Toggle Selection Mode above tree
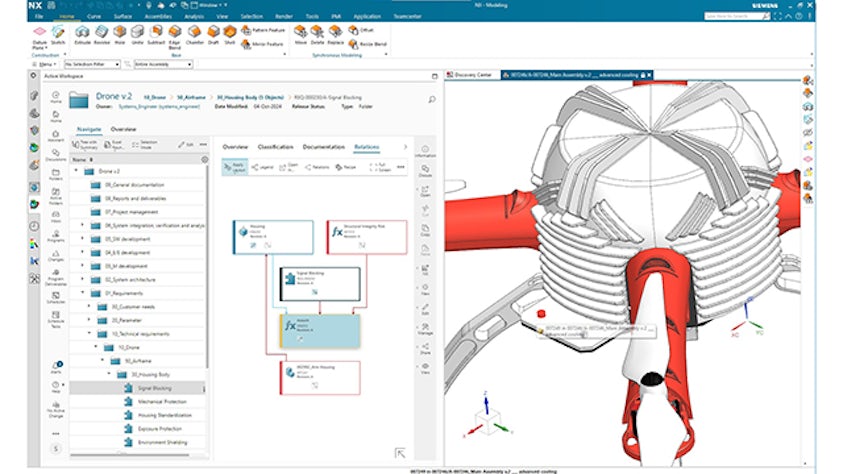843x474 pixels. coord(145,145)
